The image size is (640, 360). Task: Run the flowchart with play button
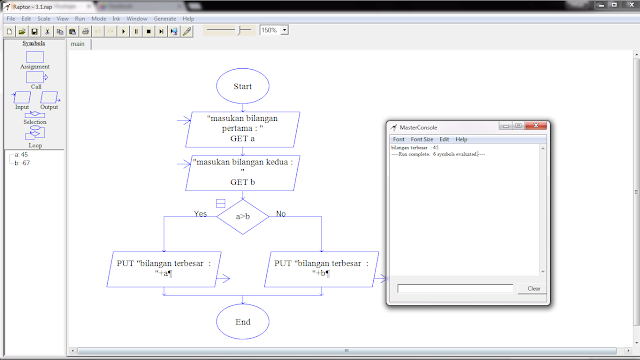pos(123,31)
